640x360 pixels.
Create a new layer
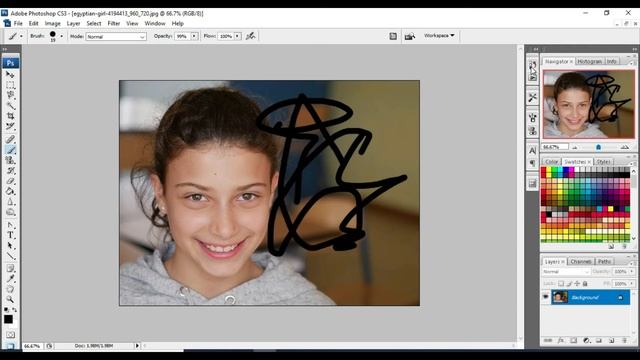tap(611, 340)
